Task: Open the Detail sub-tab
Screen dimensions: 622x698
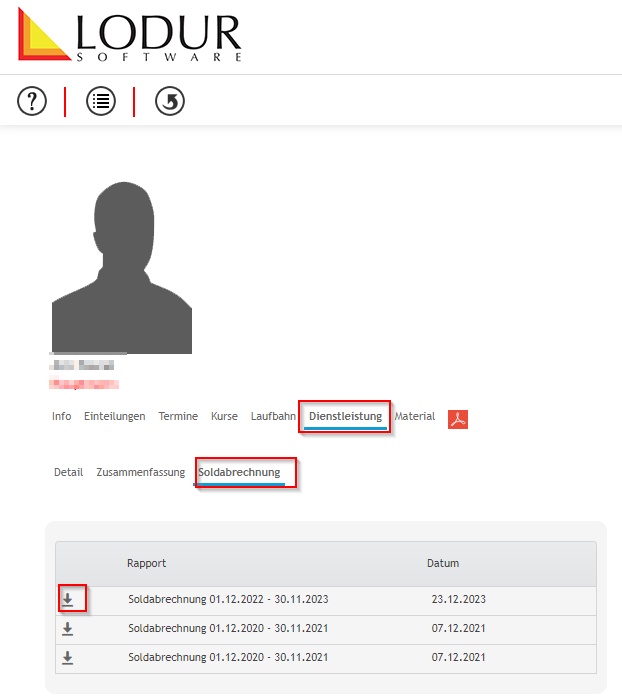Action: click(68, 472)
